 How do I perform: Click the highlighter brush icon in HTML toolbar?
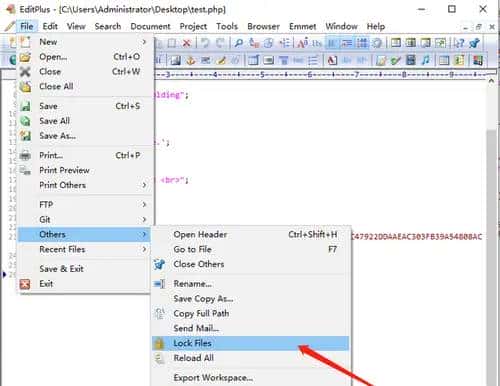[x=221, y=60]
